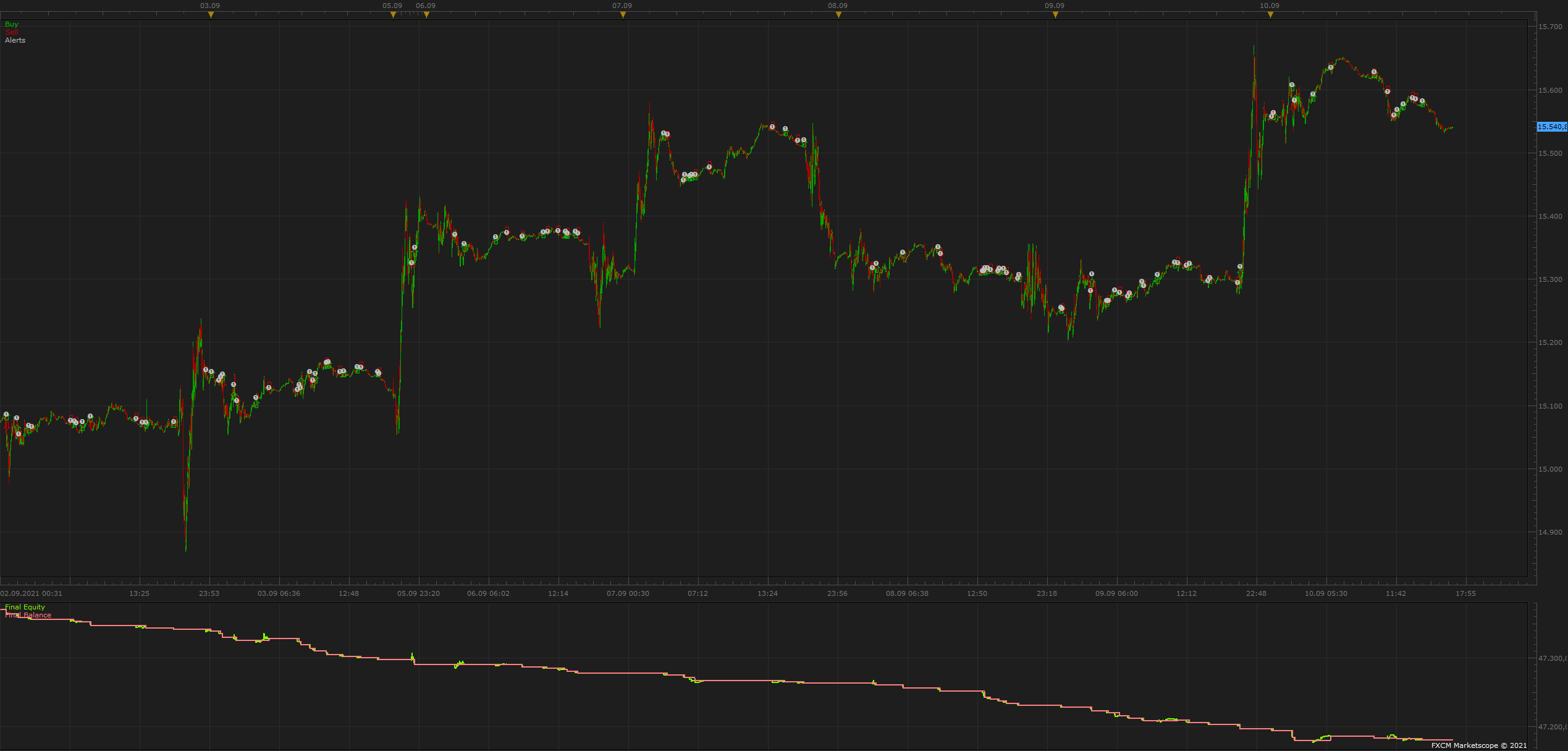The height and width of the screenshot is (751, 1568).
Task: Click the 15.600 price axis label
Action: 1550,90
